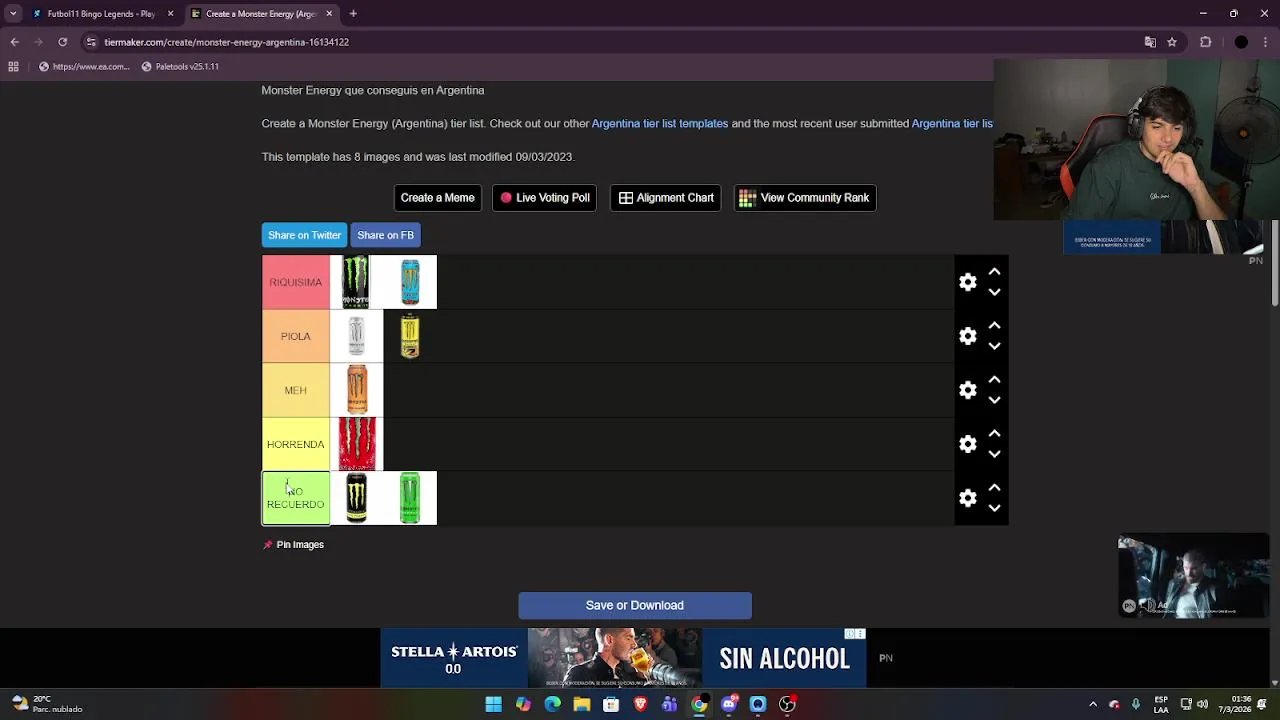Viewport: 1280px width, 720px height.
Task: Move PIOLA row up with arrow
Action: (994, 326)
